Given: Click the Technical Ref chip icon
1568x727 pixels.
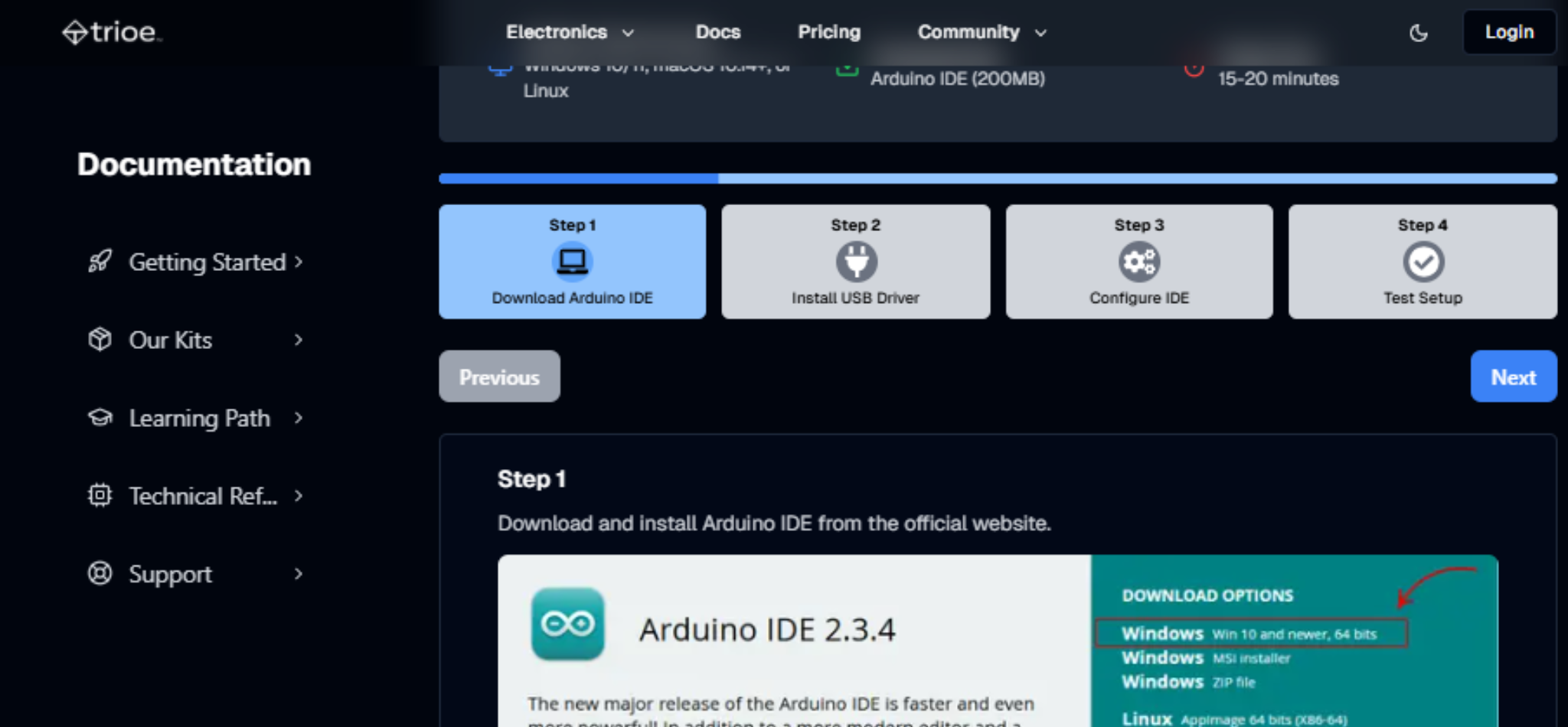Looking at the screenshot, I should coord(100,496).
